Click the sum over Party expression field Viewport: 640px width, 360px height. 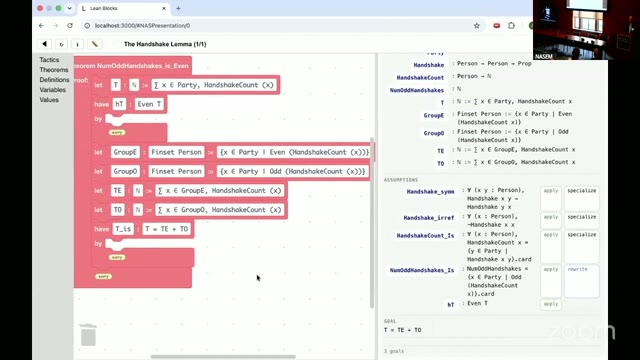[x=214, y=85]
